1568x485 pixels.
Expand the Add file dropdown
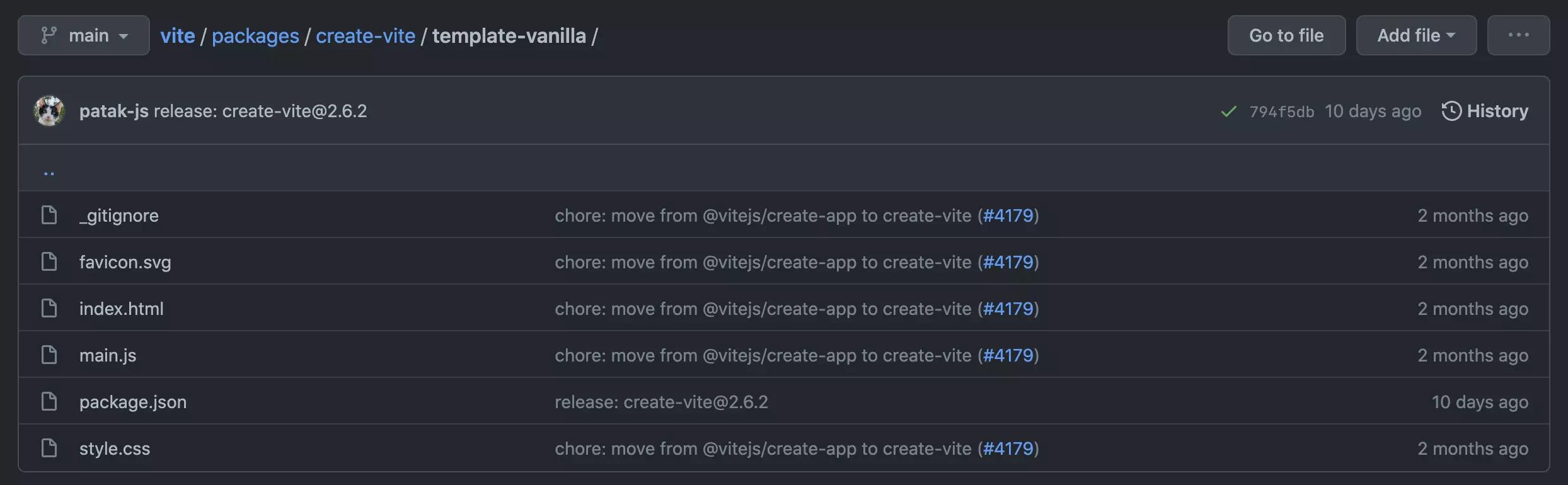coord(1416,35)
